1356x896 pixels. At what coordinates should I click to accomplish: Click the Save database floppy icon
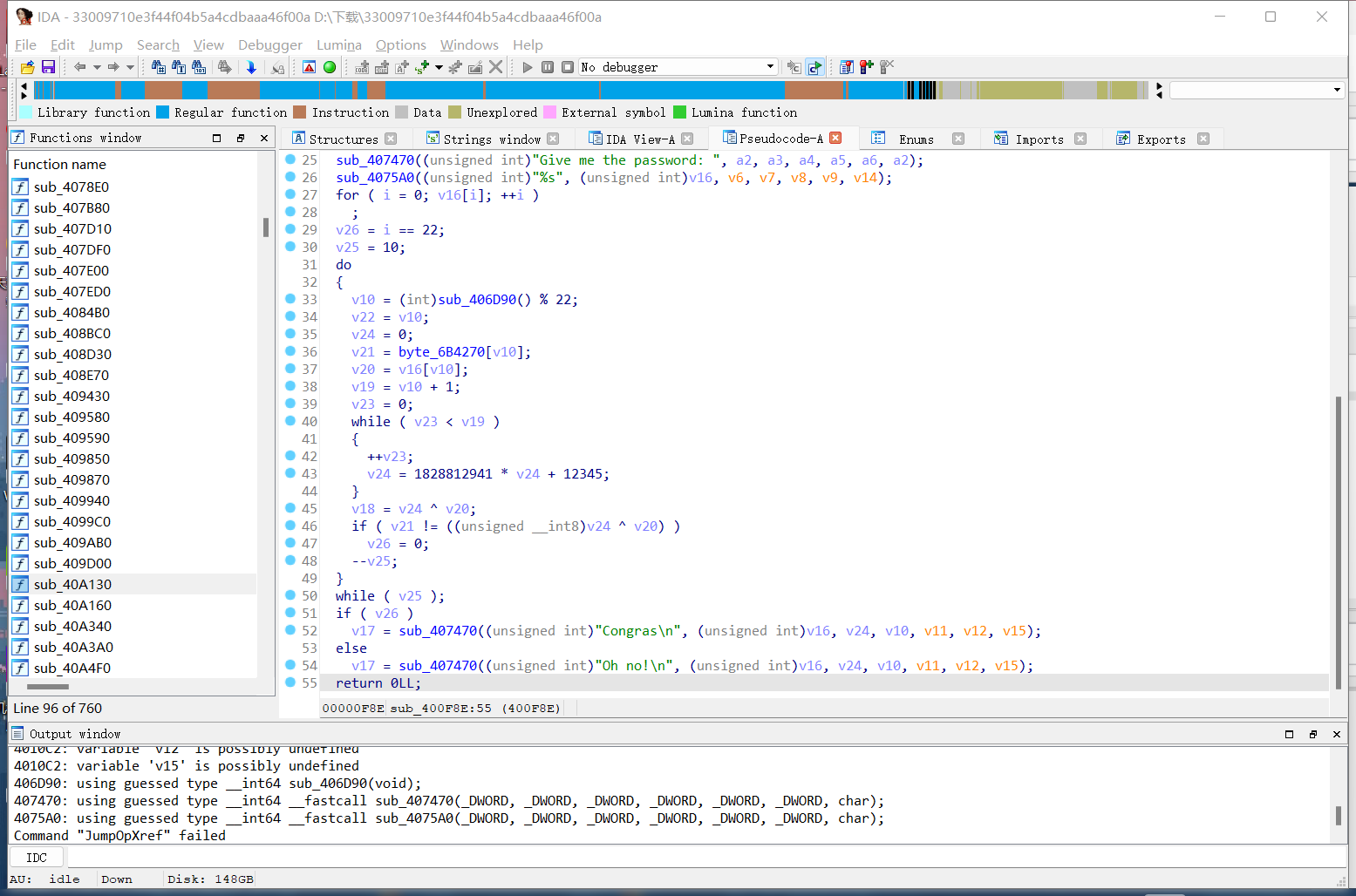point(48,67)
